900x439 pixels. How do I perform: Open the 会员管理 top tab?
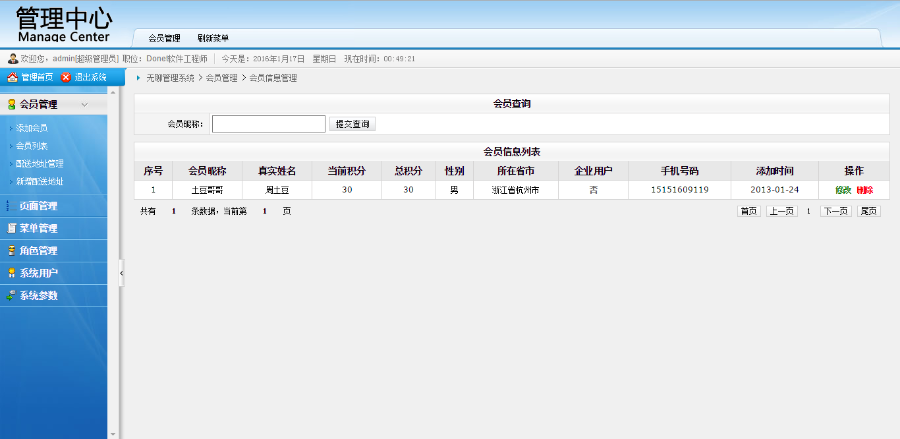[x=164, y=38]
